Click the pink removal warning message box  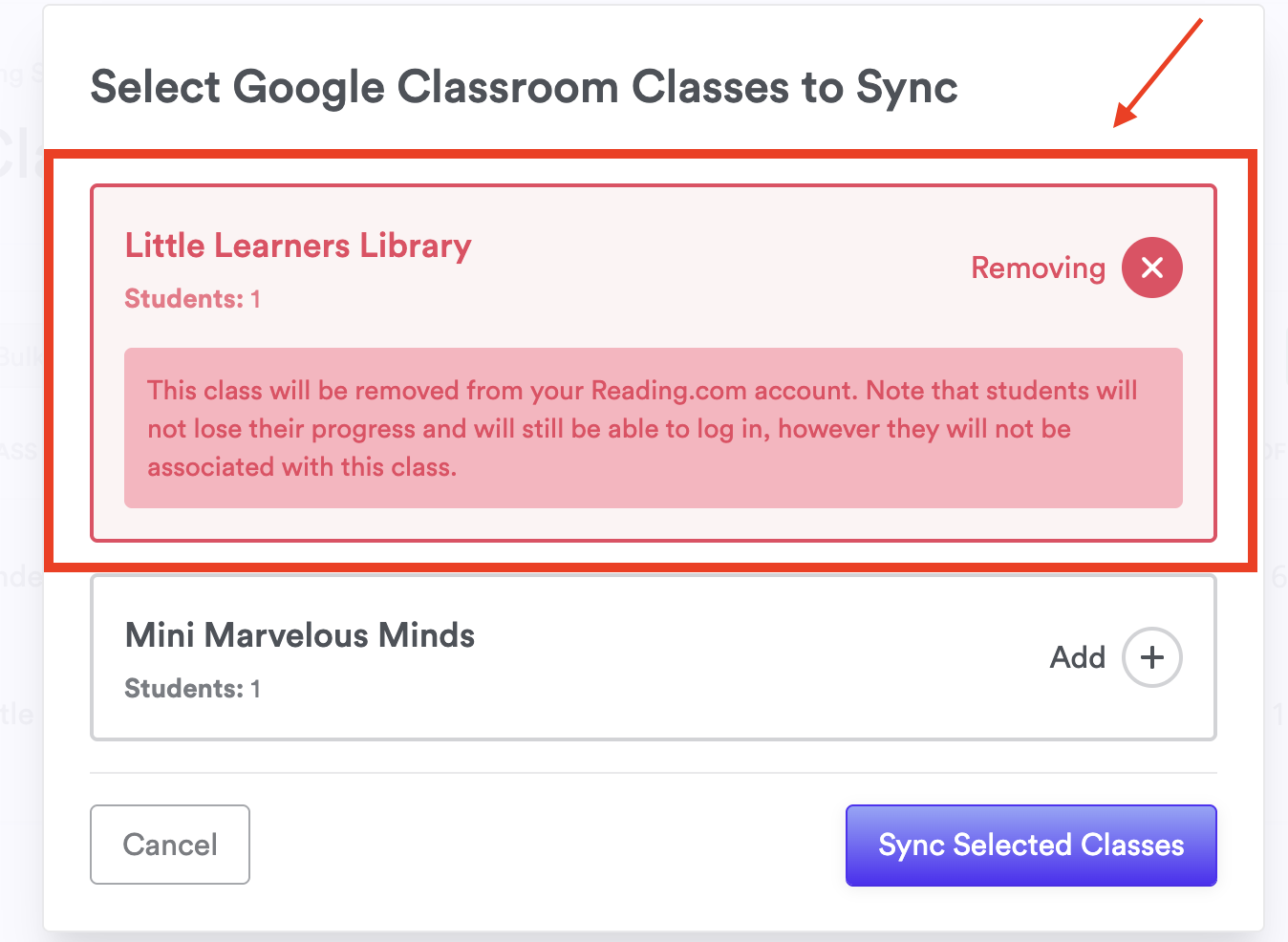pos(653,428)
